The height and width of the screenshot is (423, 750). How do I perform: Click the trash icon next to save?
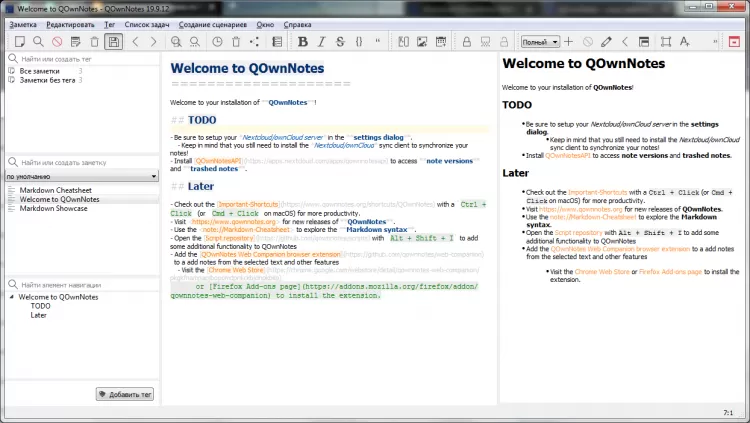94,42
